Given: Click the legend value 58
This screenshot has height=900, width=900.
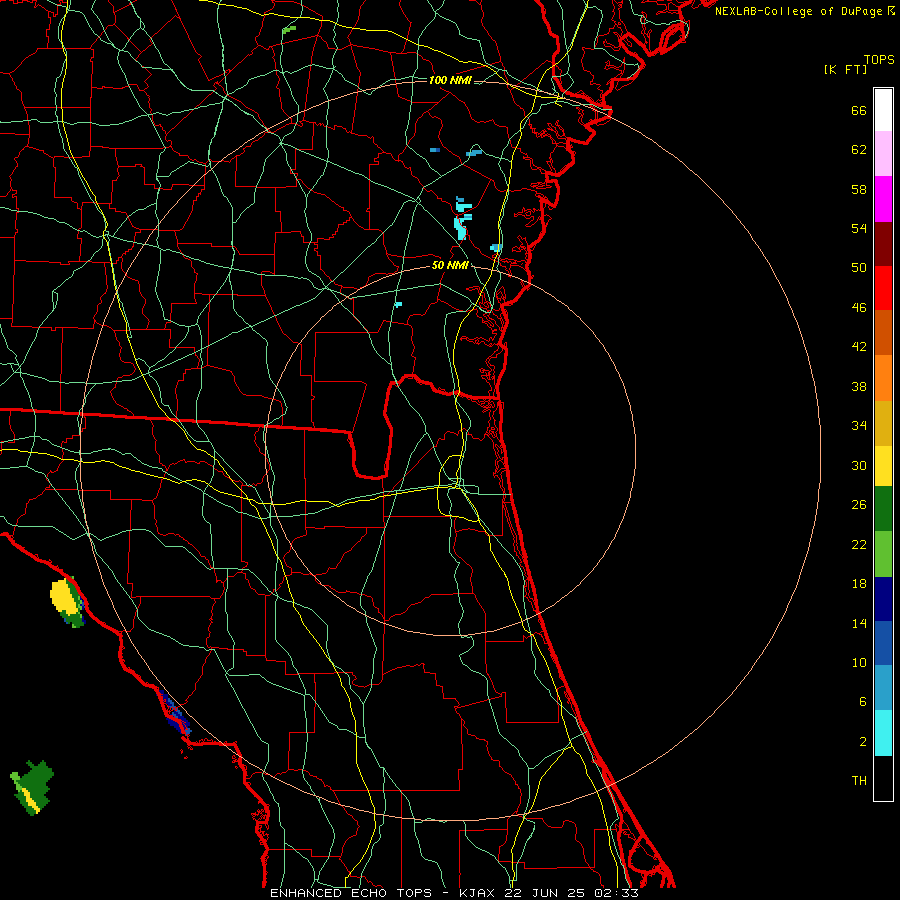Looking at the screenshot, I should coord(859,189).
